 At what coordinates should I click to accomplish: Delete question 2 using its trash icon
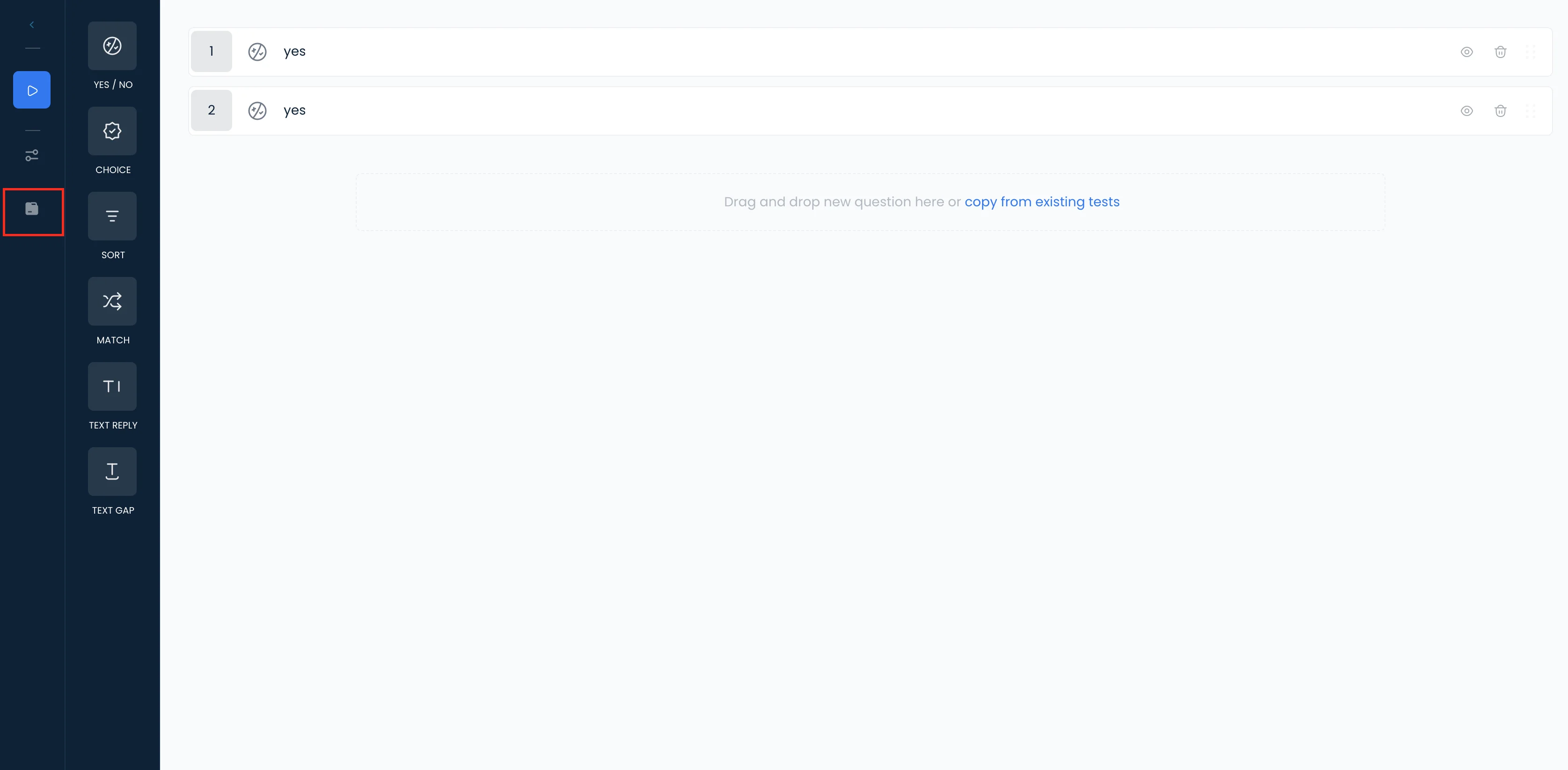click(x=1500, y=111)
